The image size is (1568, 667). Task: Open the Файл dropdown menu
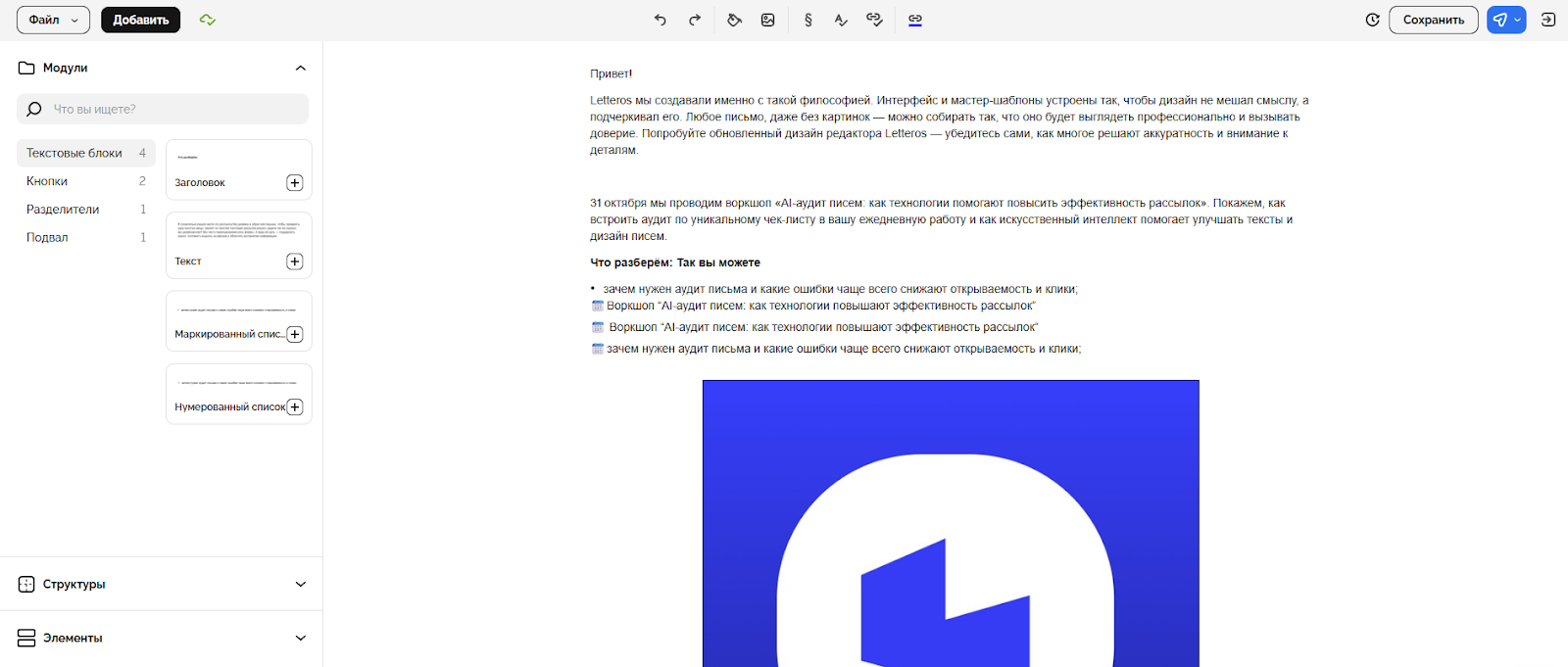(x=53, y=20)
